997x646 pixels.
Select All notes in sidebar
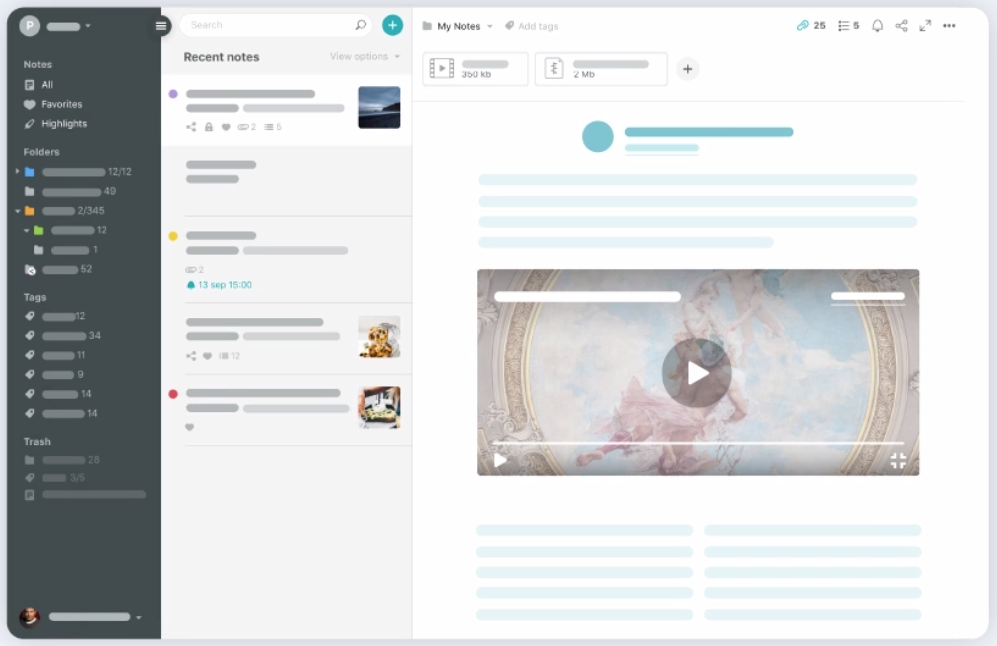tap(38, 85)
